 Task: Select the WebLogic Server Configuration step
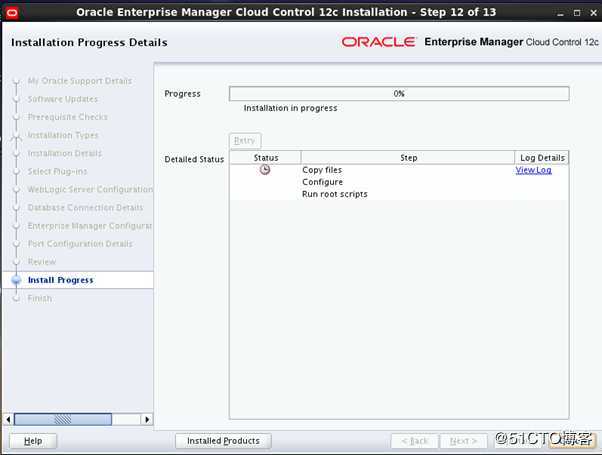click(90, 189)
